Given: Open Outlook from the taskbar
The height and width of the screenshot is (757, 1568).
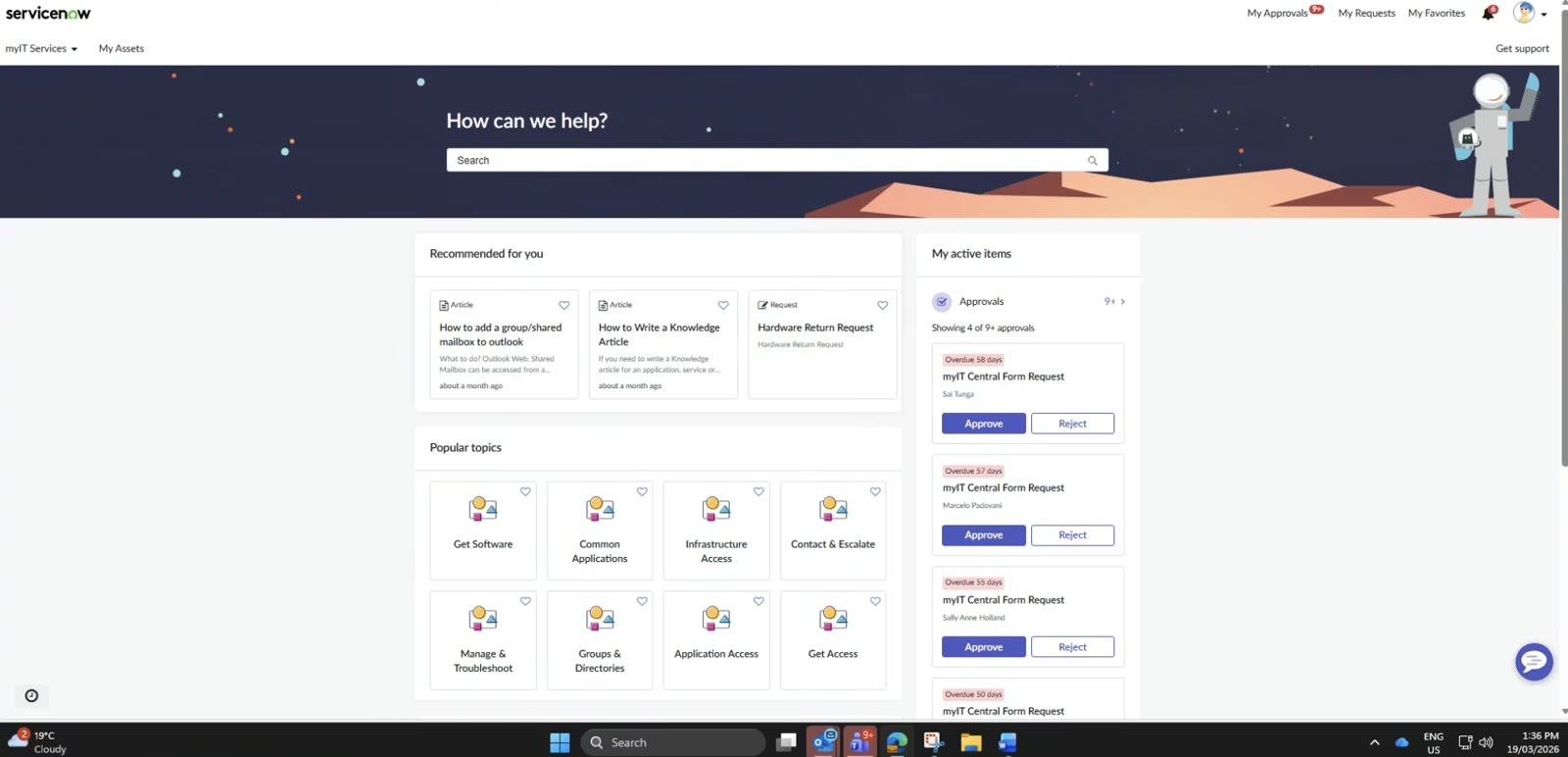Looking at the screenshot, I should click(x=824, y=742).
